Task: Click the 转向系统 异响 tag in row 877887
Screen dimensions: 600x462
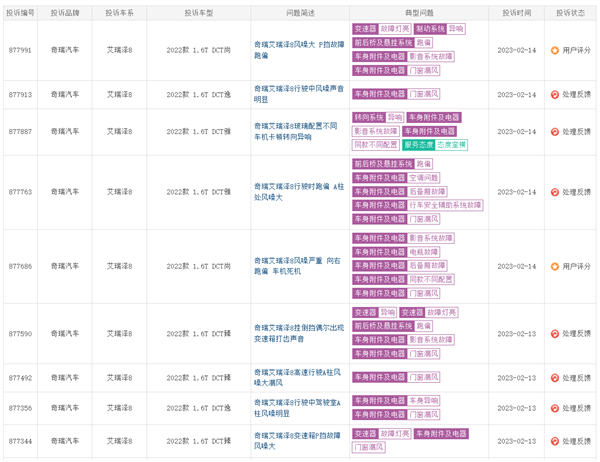Action: 378,117
